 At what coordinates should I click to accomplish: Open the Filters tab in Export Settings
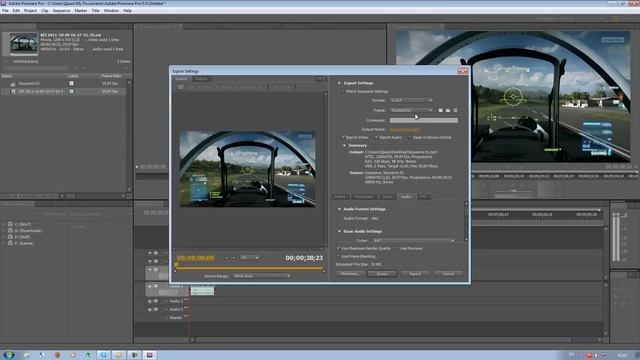click(340, 197)
